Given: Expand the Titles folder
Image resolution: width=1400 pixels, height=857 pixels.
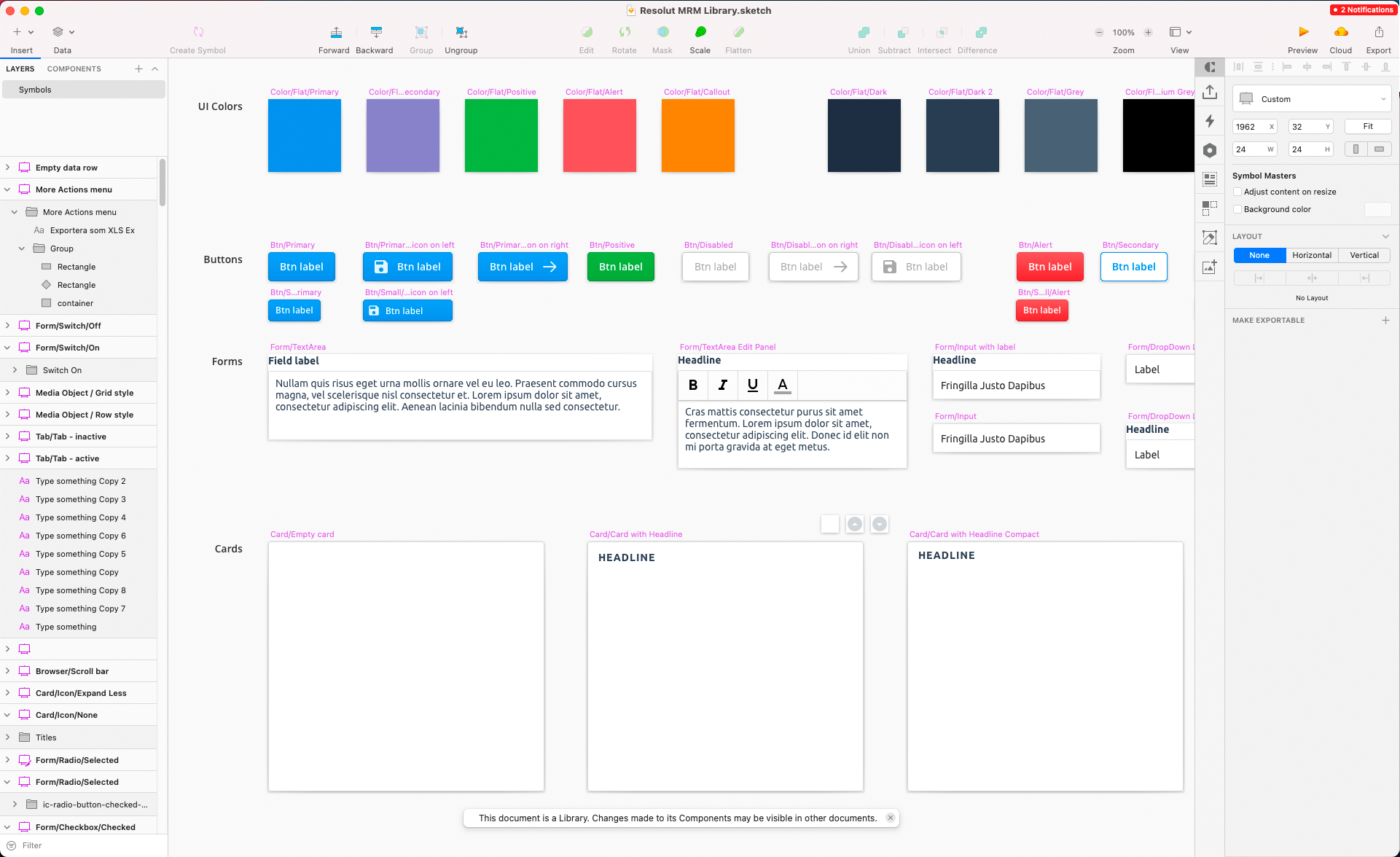Looking at the screenshot, I should 7,737.
